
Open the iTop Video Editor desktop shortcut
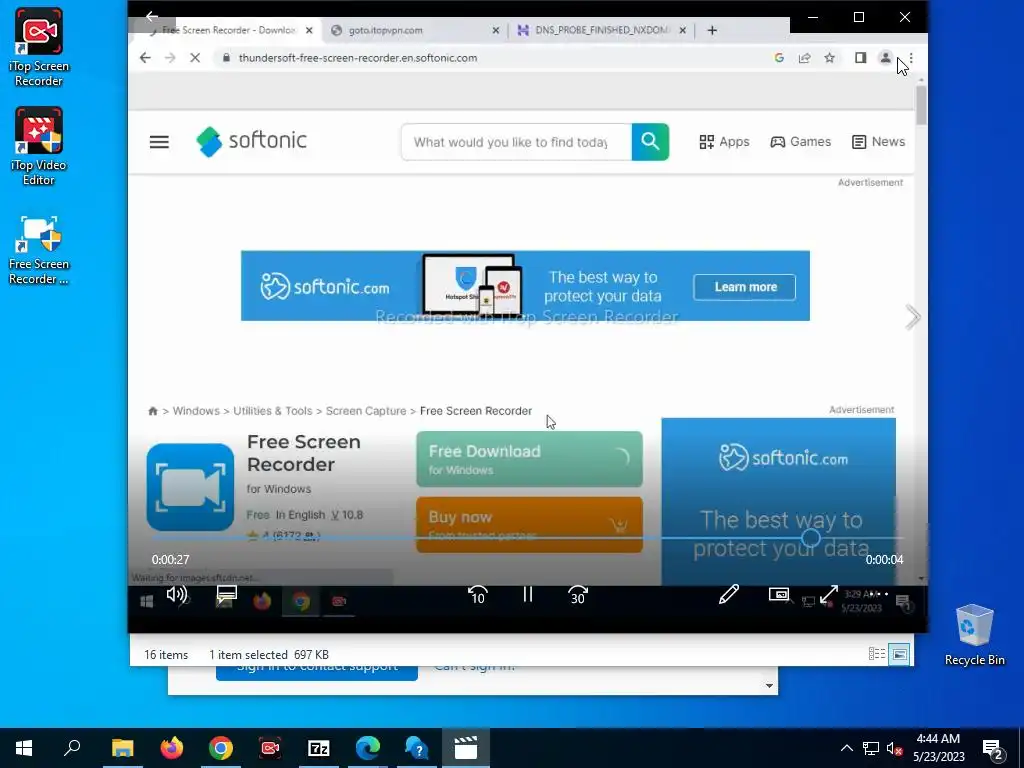pyautogui.click(x=39, y=147)
